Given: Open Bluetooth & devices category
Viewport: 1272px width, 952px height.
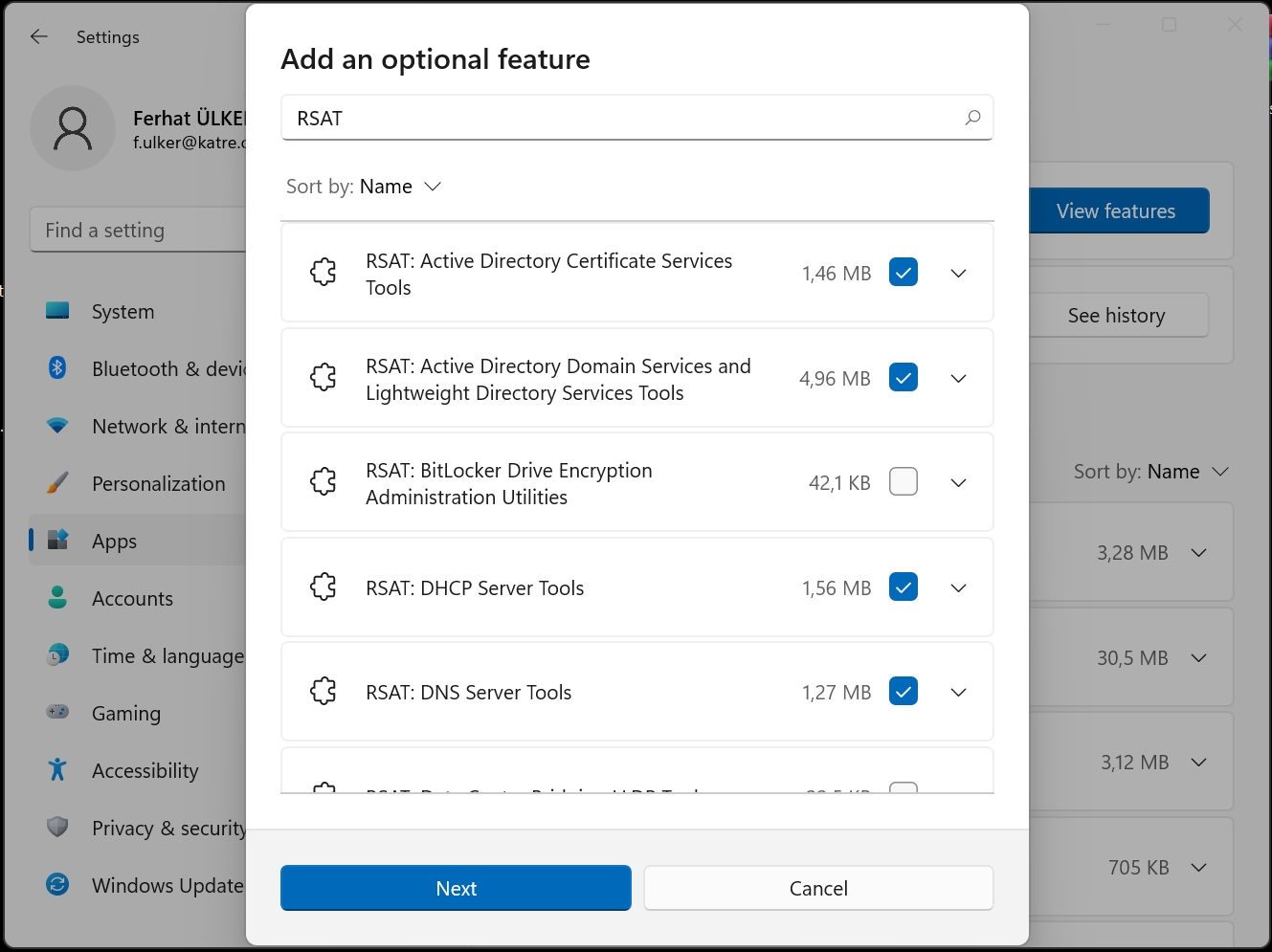Looking at the screenshot, I should point(139,368).
